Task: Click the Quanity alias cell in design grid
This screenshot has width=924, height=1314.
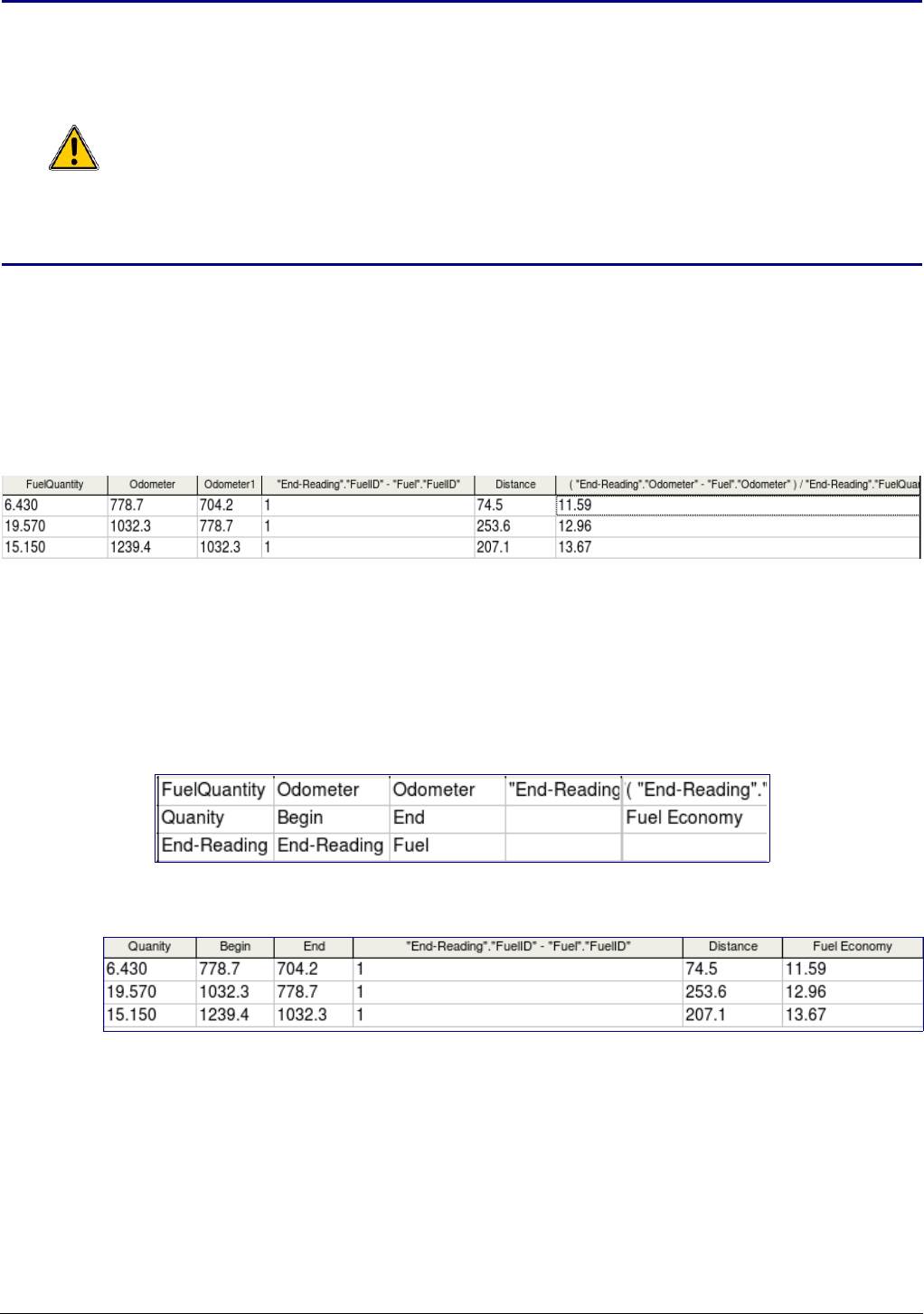Action: tap(216, 818)
